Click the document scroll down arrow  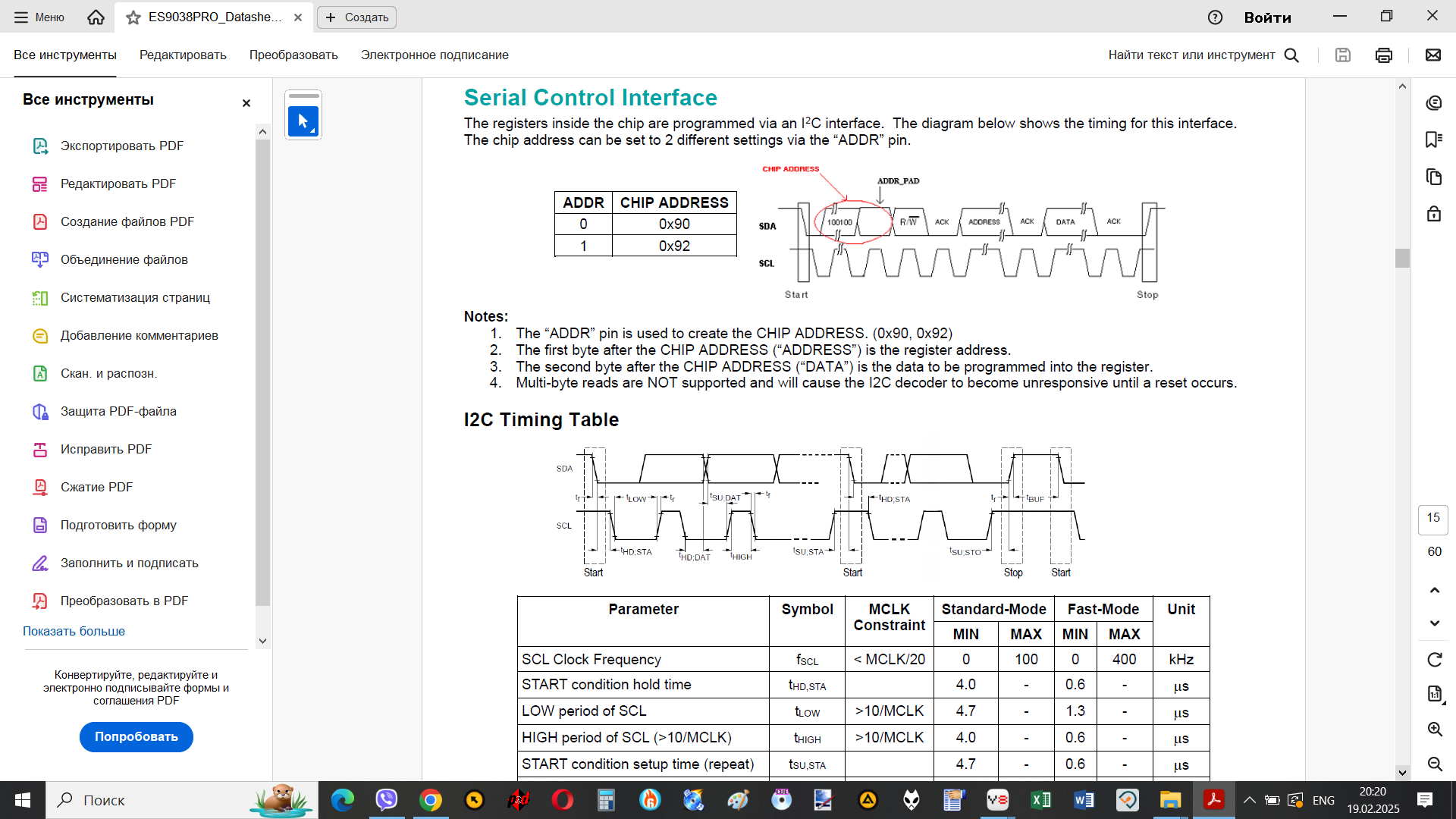(1402, 773)
